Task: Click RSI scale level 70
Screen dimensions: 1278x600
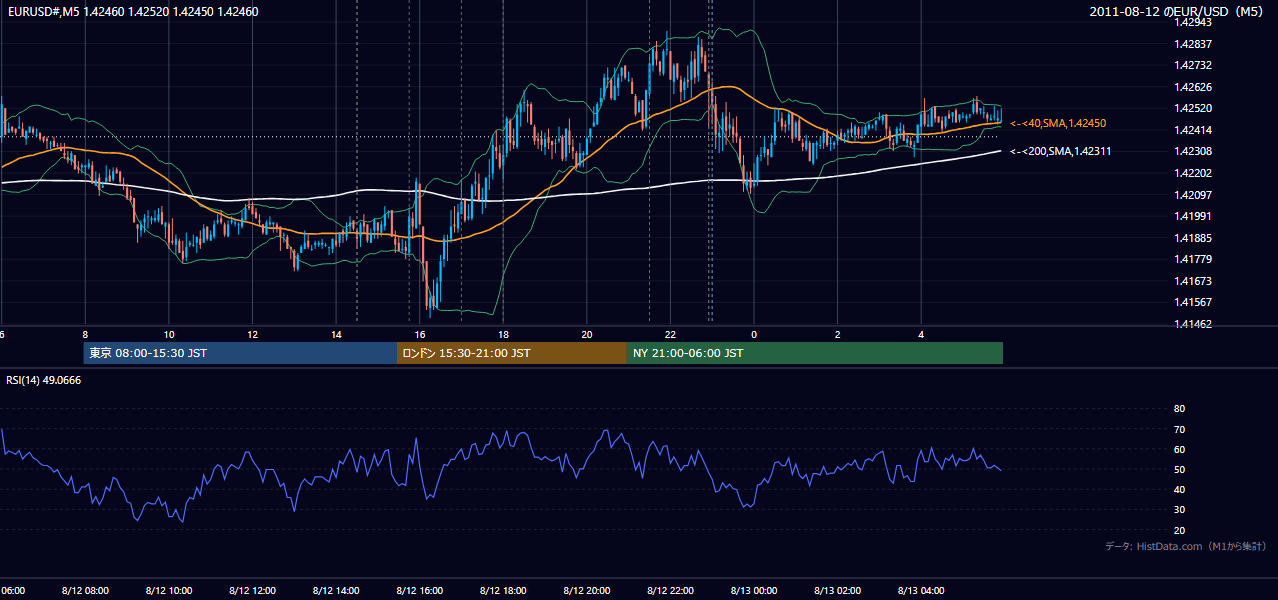Action: 1179,429
